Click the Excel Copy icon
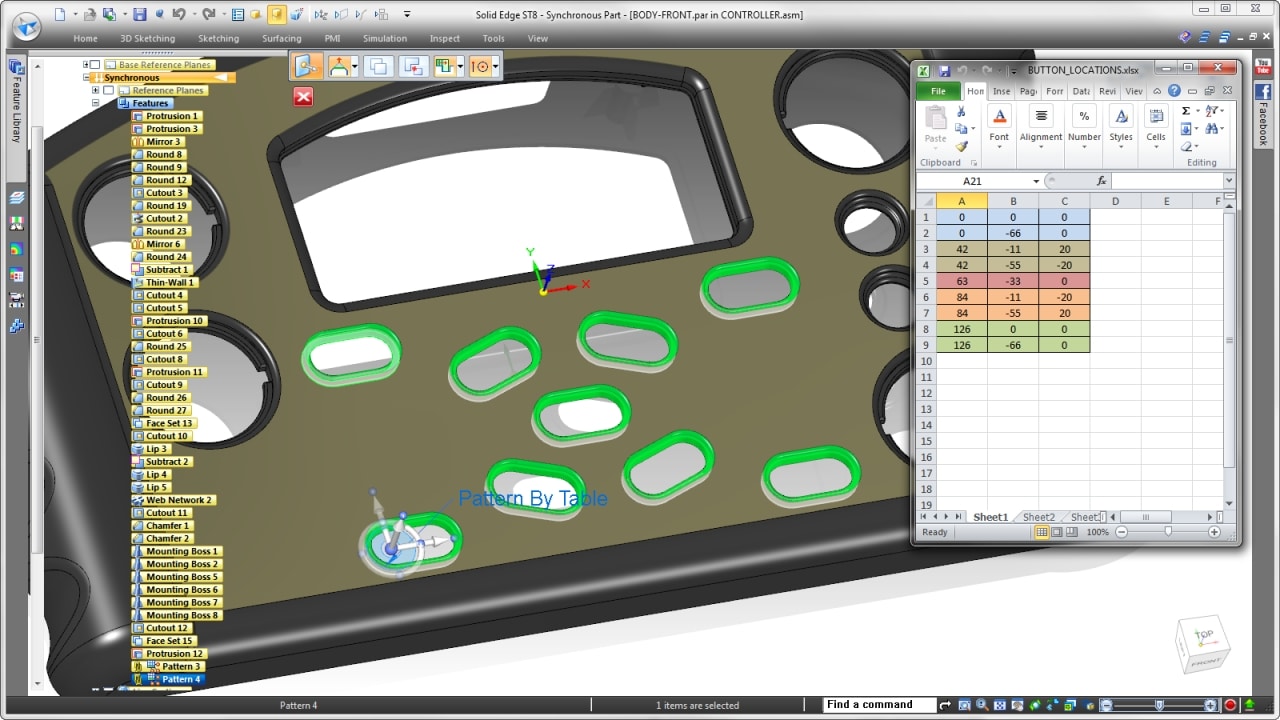 [961, 128]
